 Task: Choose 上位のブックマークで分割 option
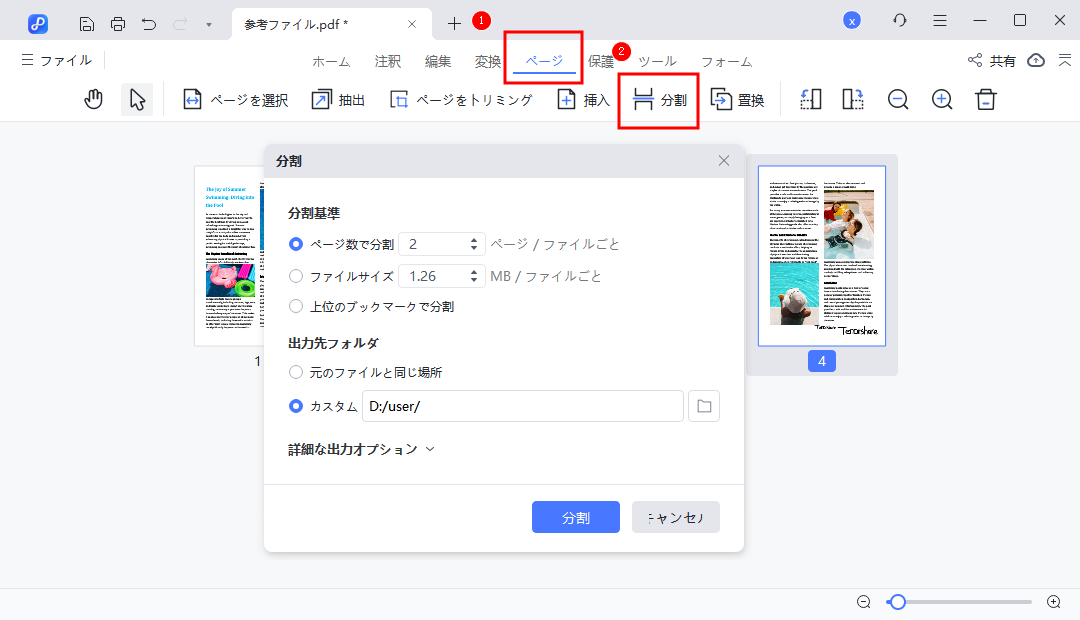(296, 307)
